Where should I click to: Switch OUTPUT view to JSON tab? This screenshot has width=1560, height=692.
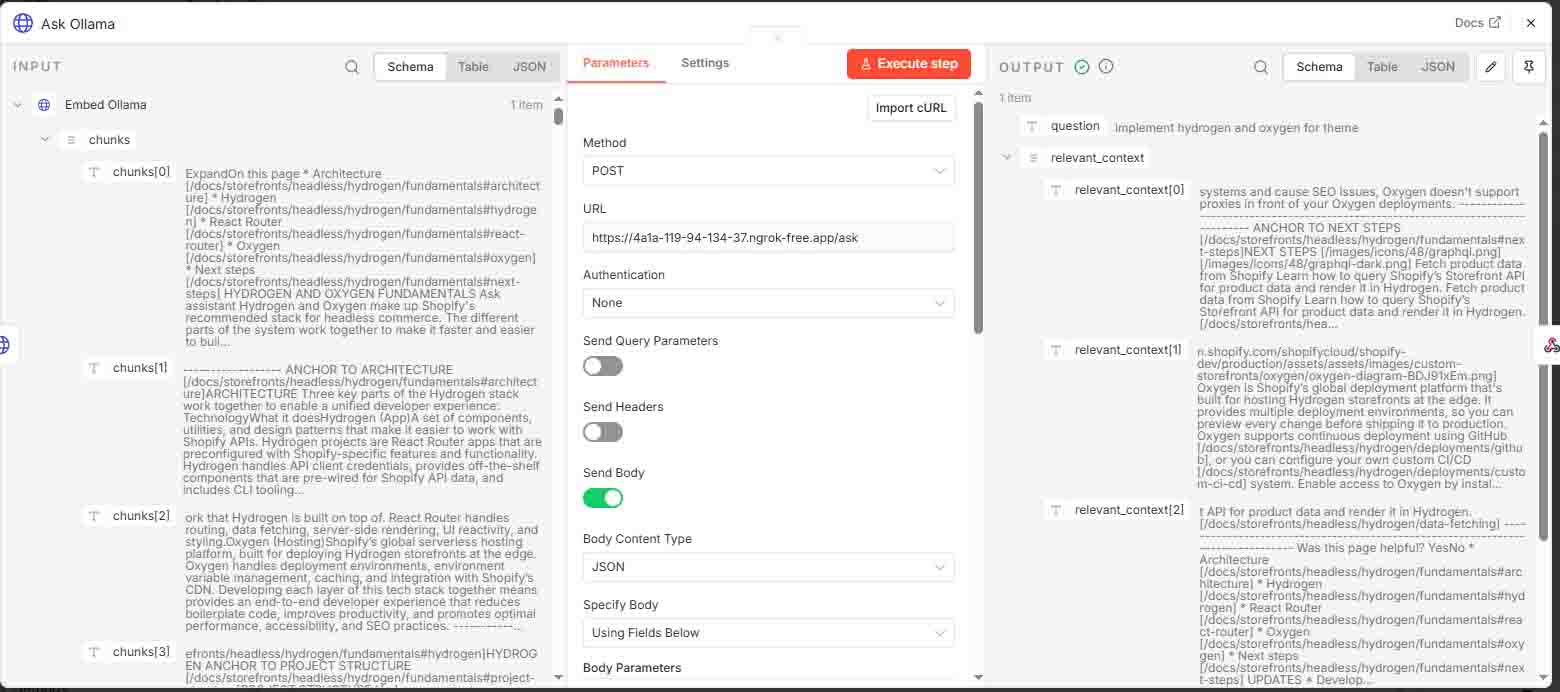[x=1438, y=67]
